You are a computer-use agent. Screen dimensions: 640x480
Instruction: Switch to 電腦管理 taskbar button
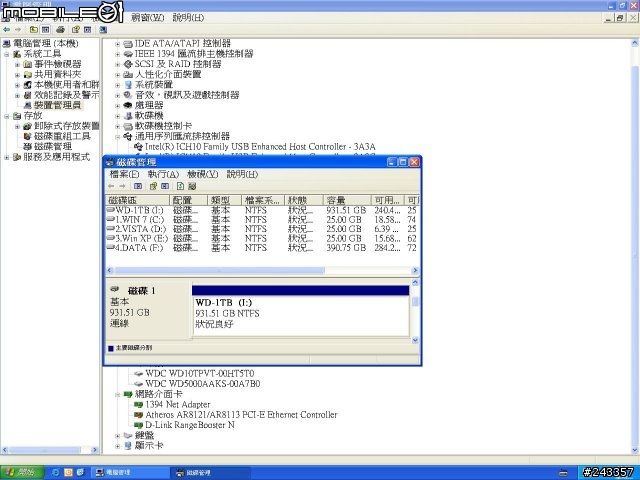coord(129,473)
